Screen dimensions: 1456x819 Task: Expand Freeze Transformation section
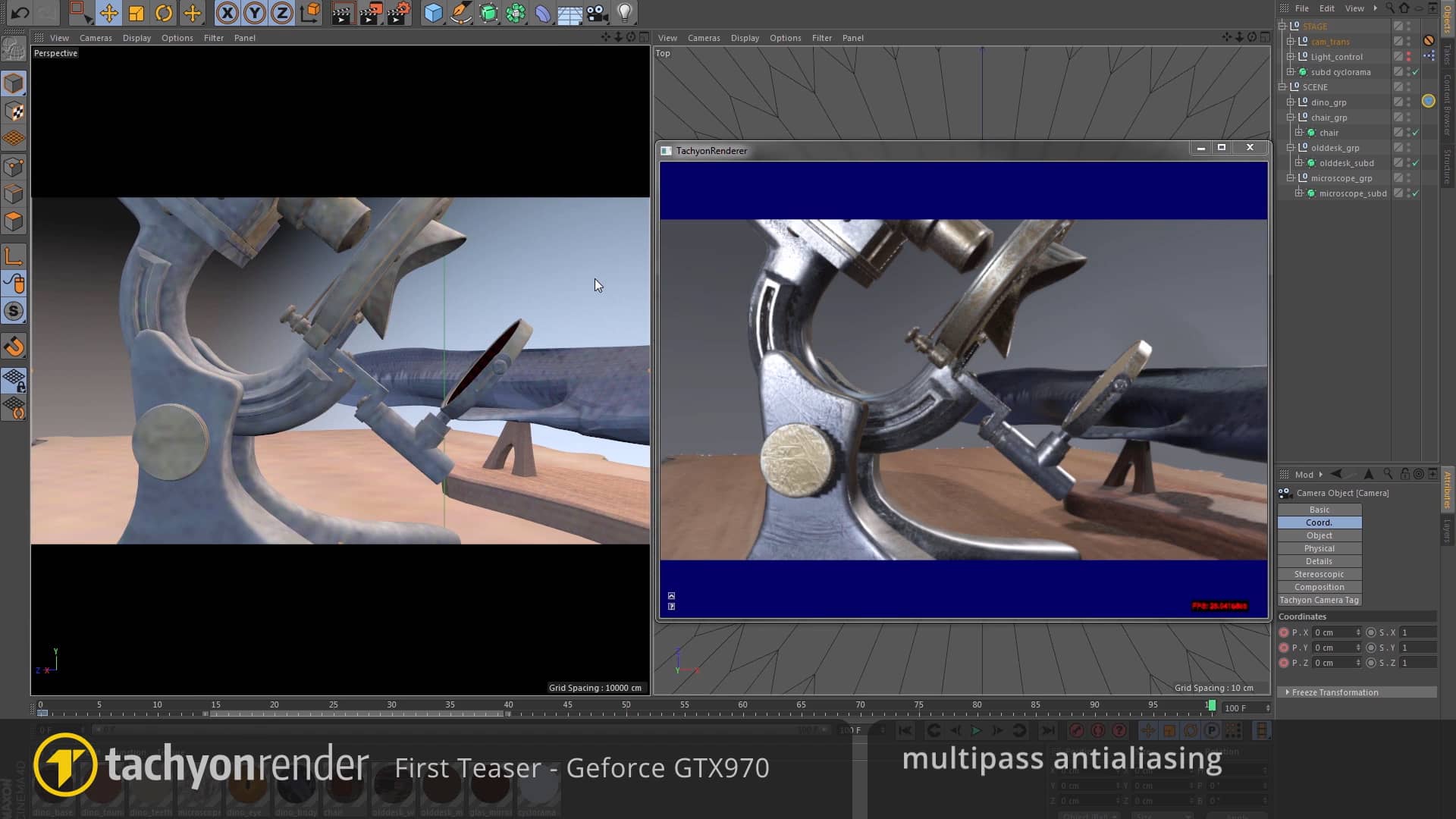[x=1287, y=692]
